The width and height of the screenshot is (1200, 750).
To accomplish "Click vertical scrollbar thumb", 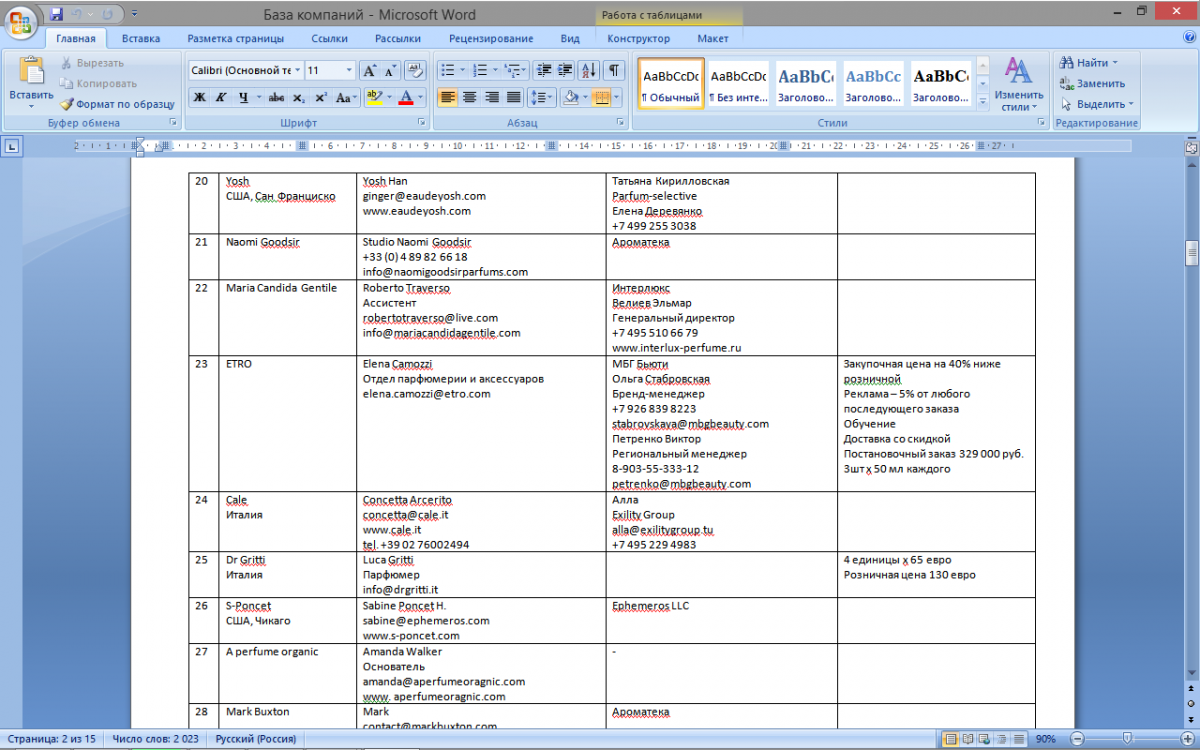I will coord(1191,253).
